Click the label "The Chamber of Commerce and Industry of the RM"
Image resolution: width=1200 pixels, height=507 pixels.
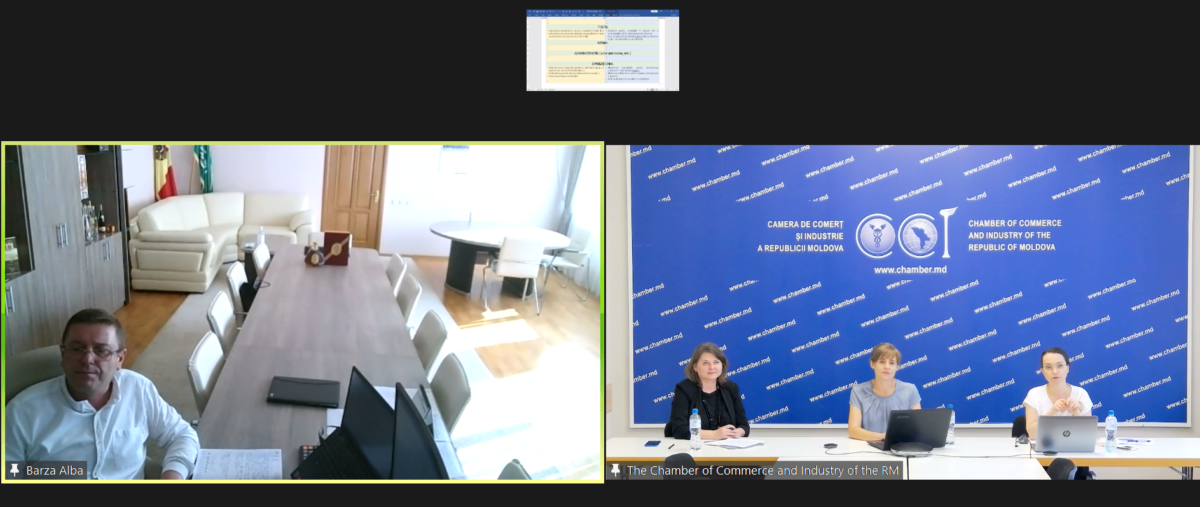coord(764,470)
